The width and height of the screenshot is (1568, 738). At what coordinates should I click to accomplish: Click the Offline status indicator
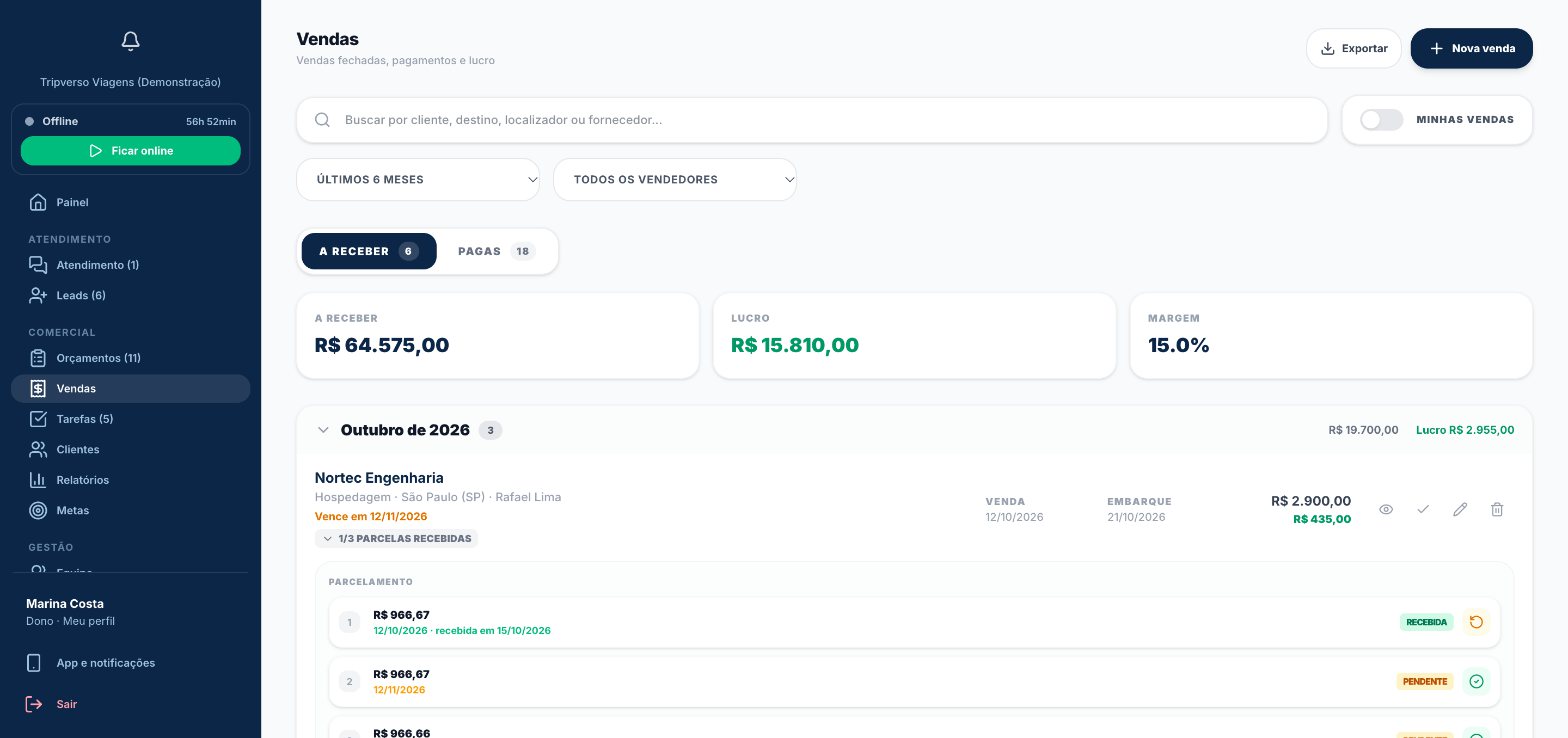pos(52,121)
